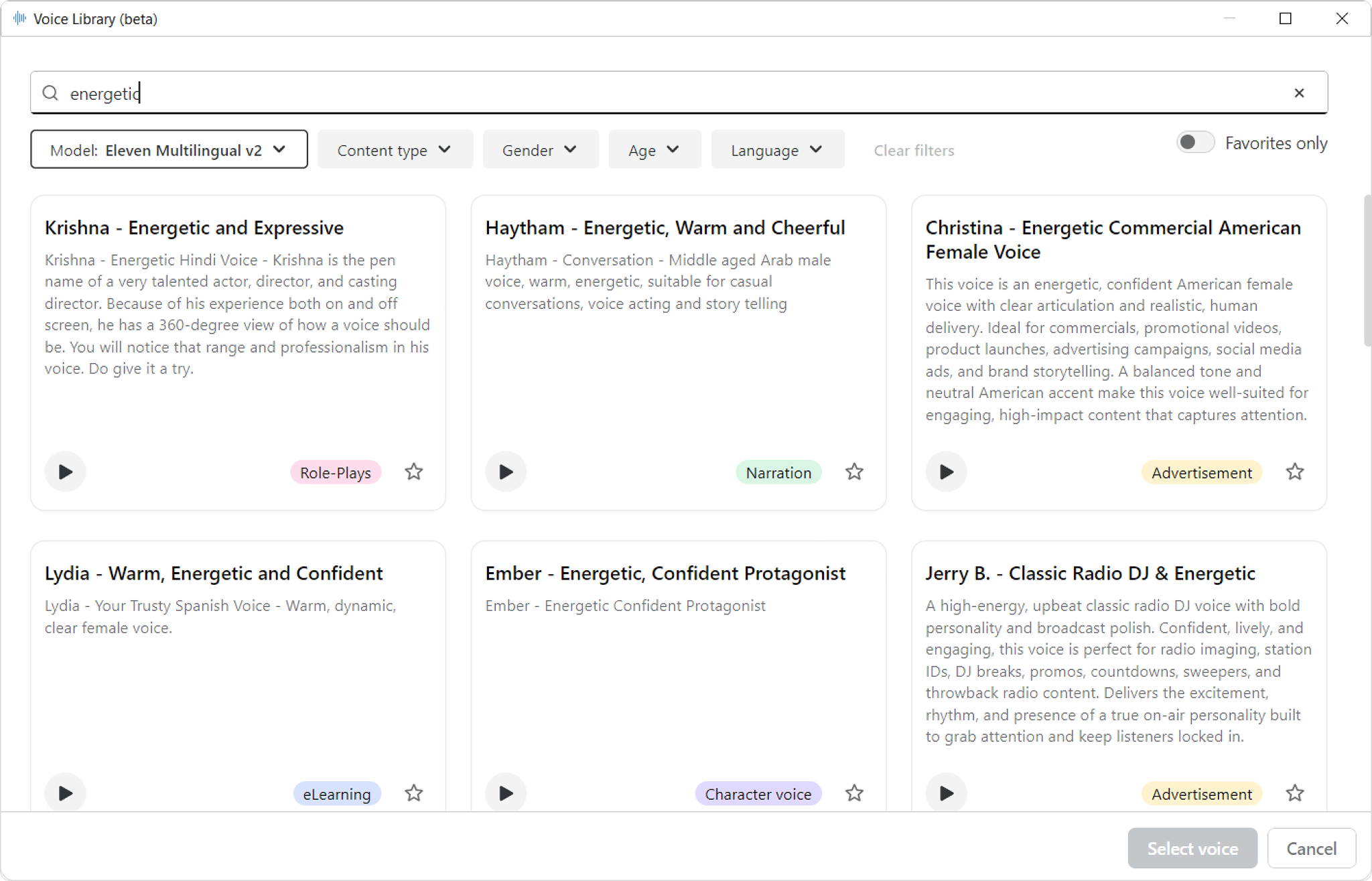Screen dimensions: 1372x881
Task: Open the Language filter dropdown
Action: coord(777,149)
